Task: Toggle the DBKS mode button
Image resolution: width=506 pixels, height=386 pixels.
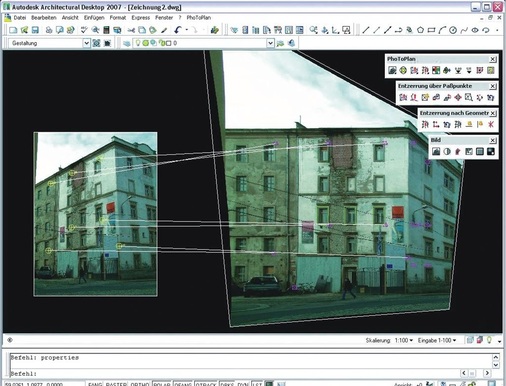Action: pyautogui.click(x=227, y=384)
